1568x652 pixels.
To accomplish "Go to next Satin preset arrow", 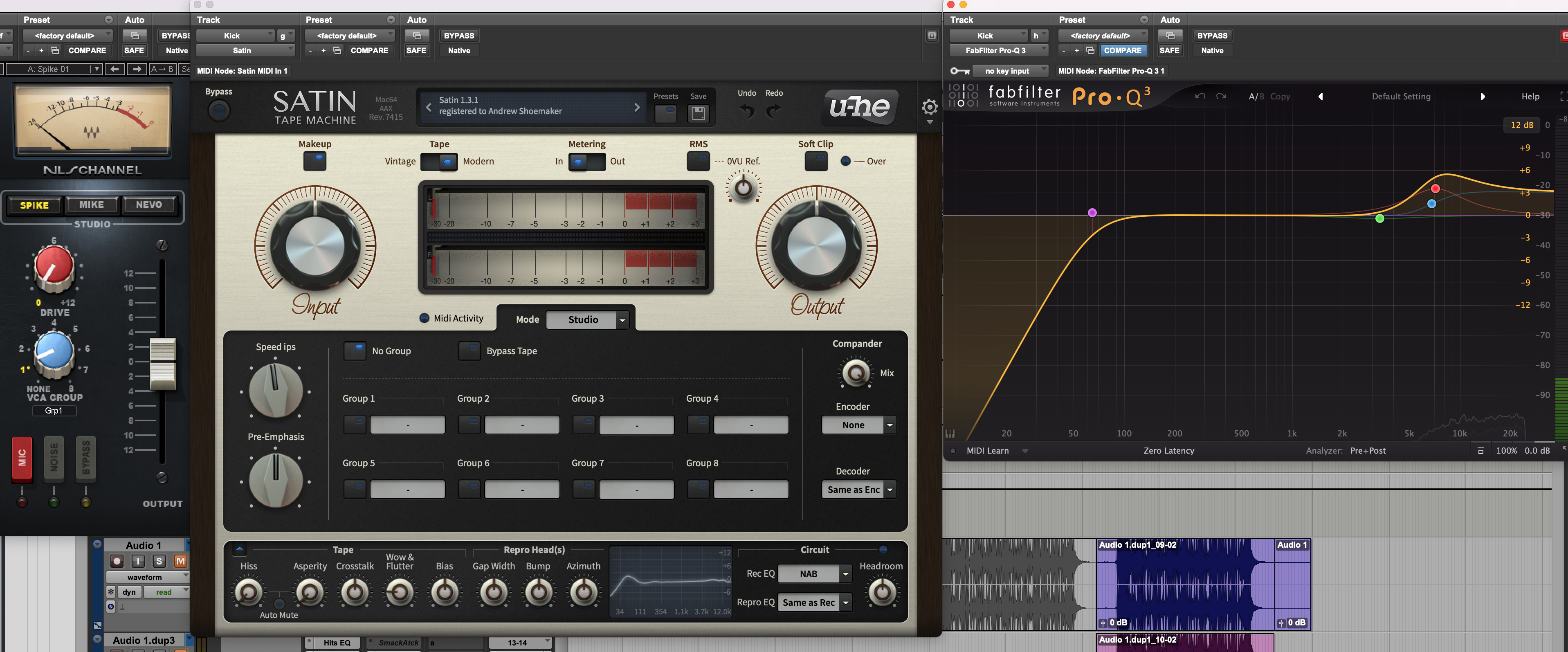I will pyautogui.click(x=637, y=107).
